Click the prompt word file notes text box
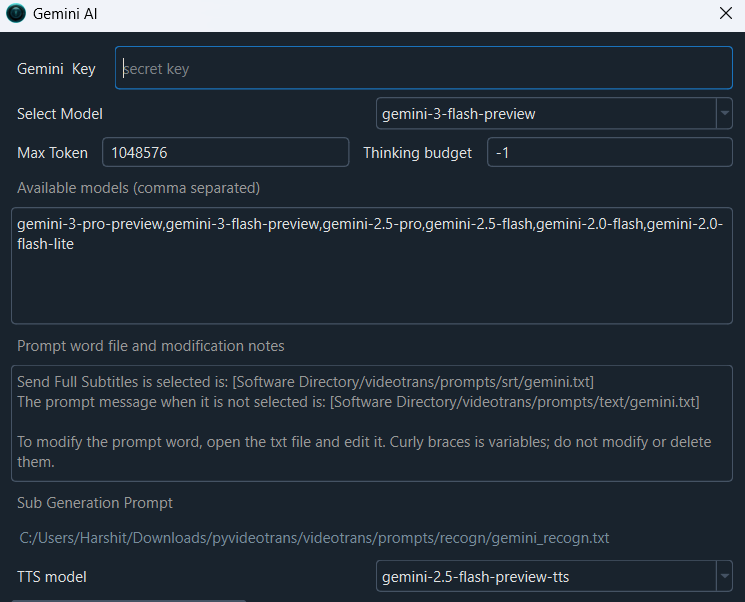The width and height of the screenshot is (745, 602). coord(372,423)
